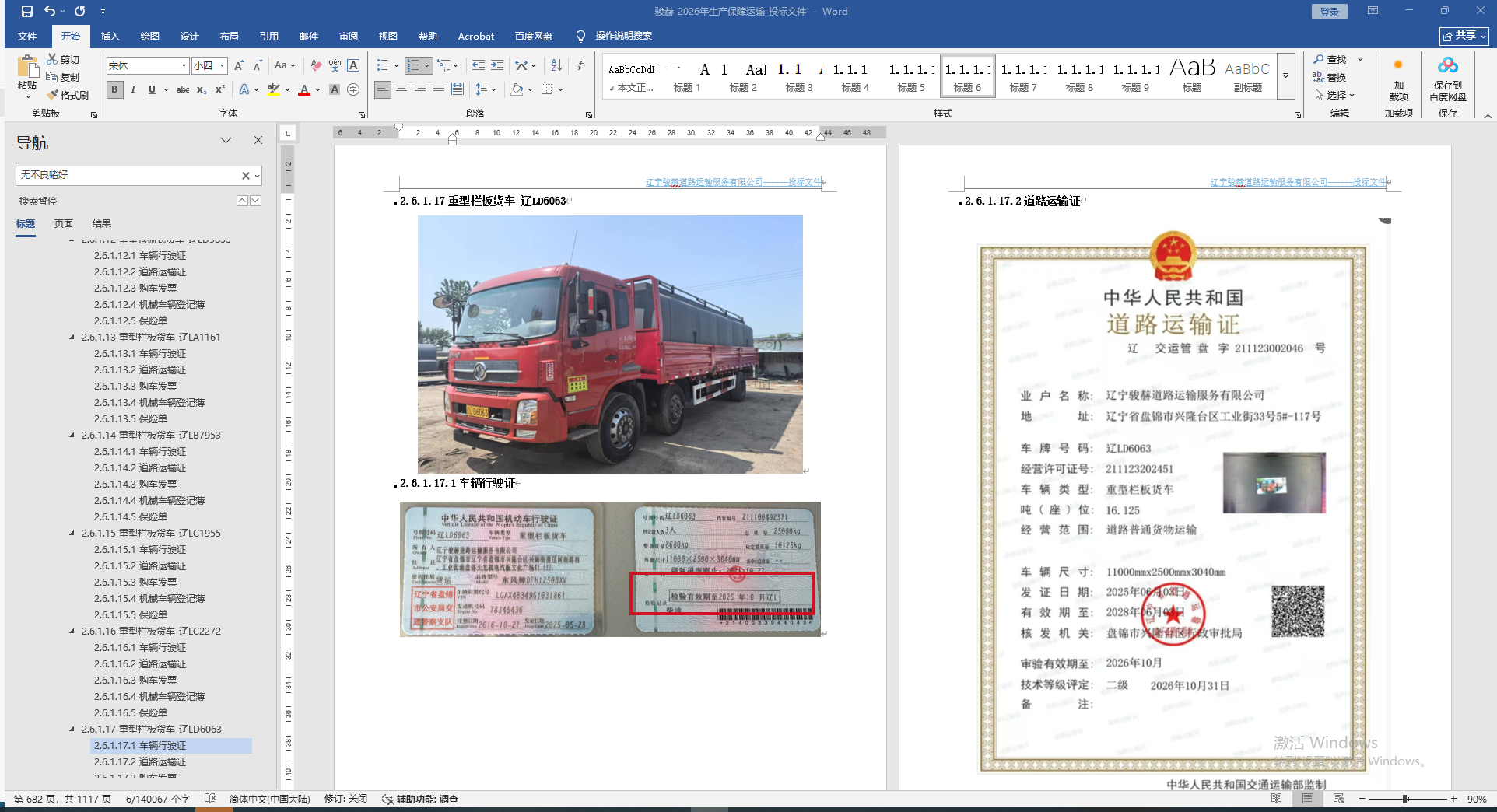The image size is (1497, 812).
Task: Toggle superscript formatting
Action: [x=220, y=89]
